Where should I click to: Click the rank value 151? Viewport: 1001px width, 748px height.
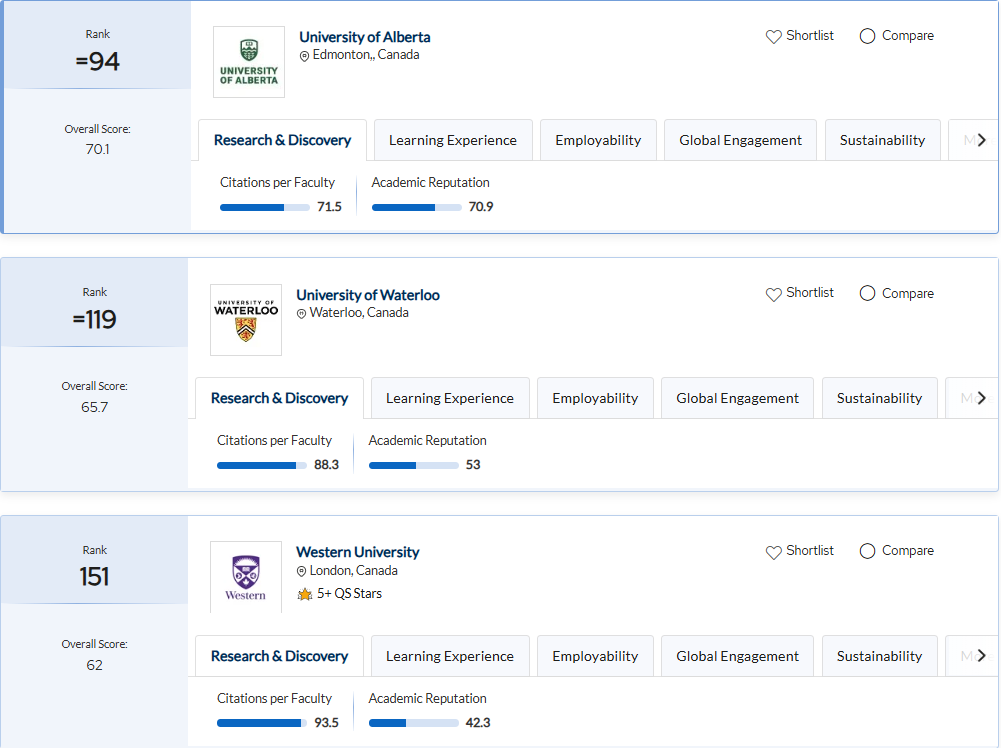94,577
